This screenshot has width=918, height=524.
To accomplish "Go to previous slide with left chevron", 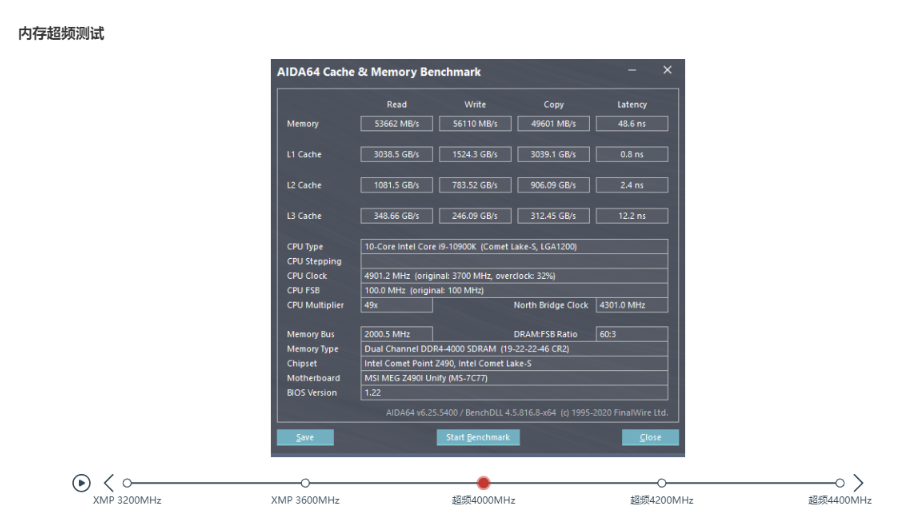I will (109, 483).
